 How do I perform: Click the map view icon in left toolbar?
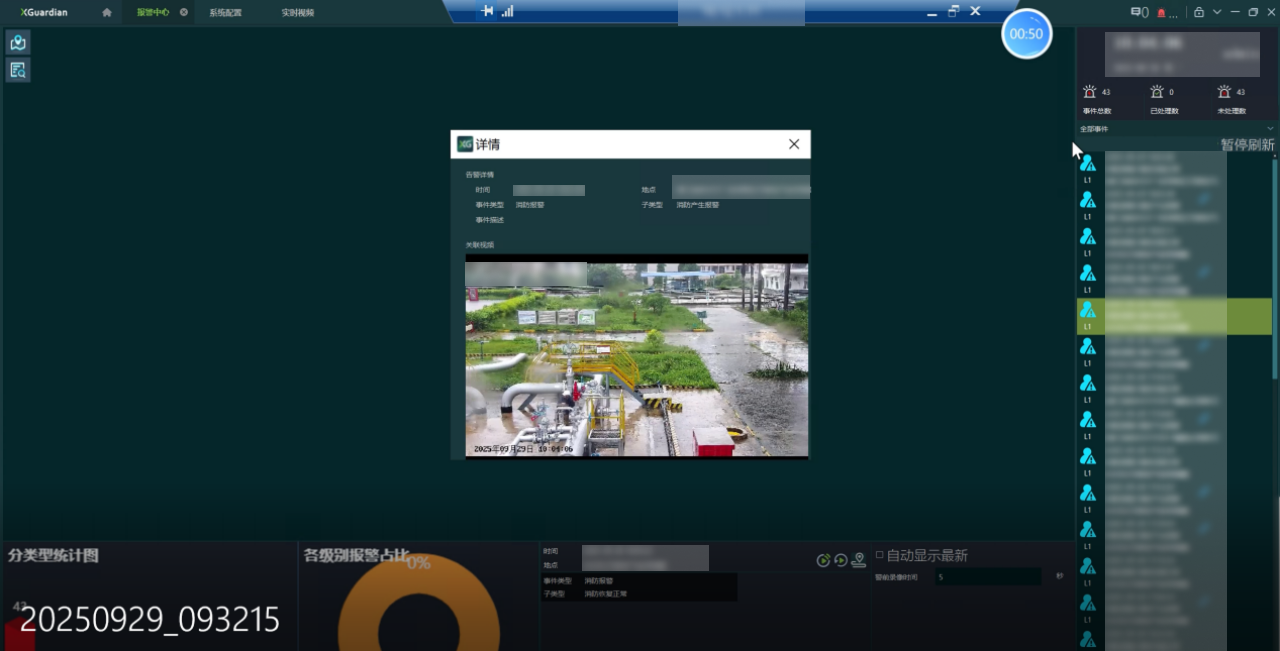coord(18,43)
